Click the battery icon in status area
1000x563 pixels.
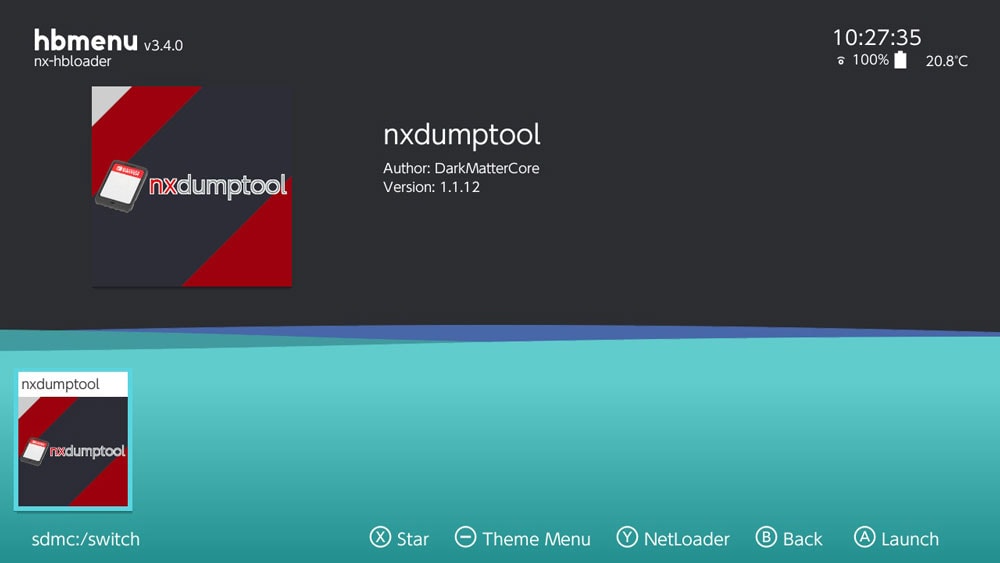click(x=901, y=60)
